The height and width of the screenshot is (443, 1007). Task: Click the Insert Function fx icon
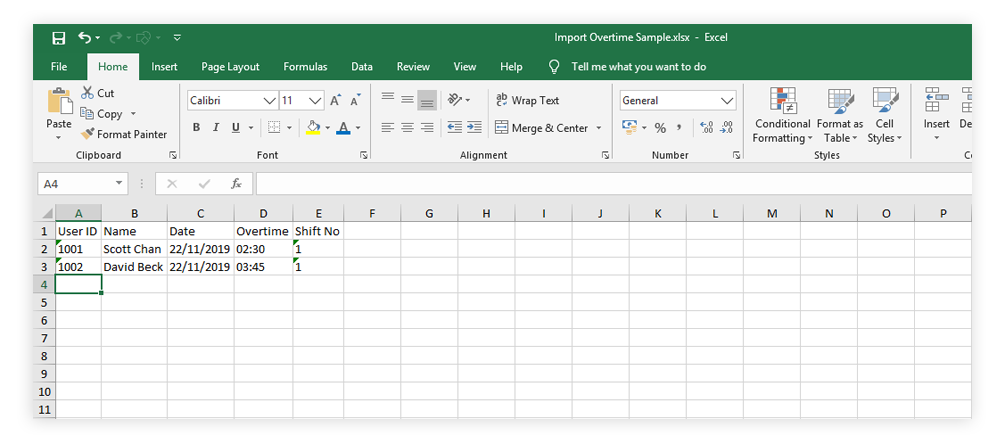pos(236,184)
